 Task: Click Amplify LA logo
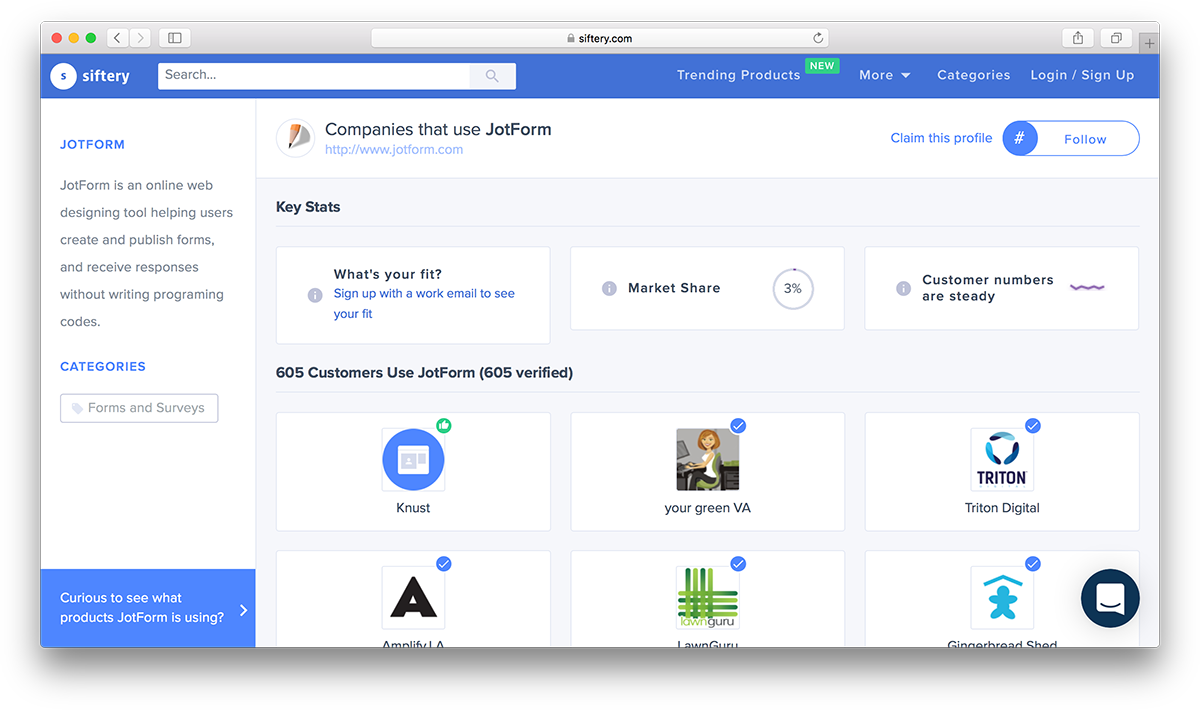[413, 597]
